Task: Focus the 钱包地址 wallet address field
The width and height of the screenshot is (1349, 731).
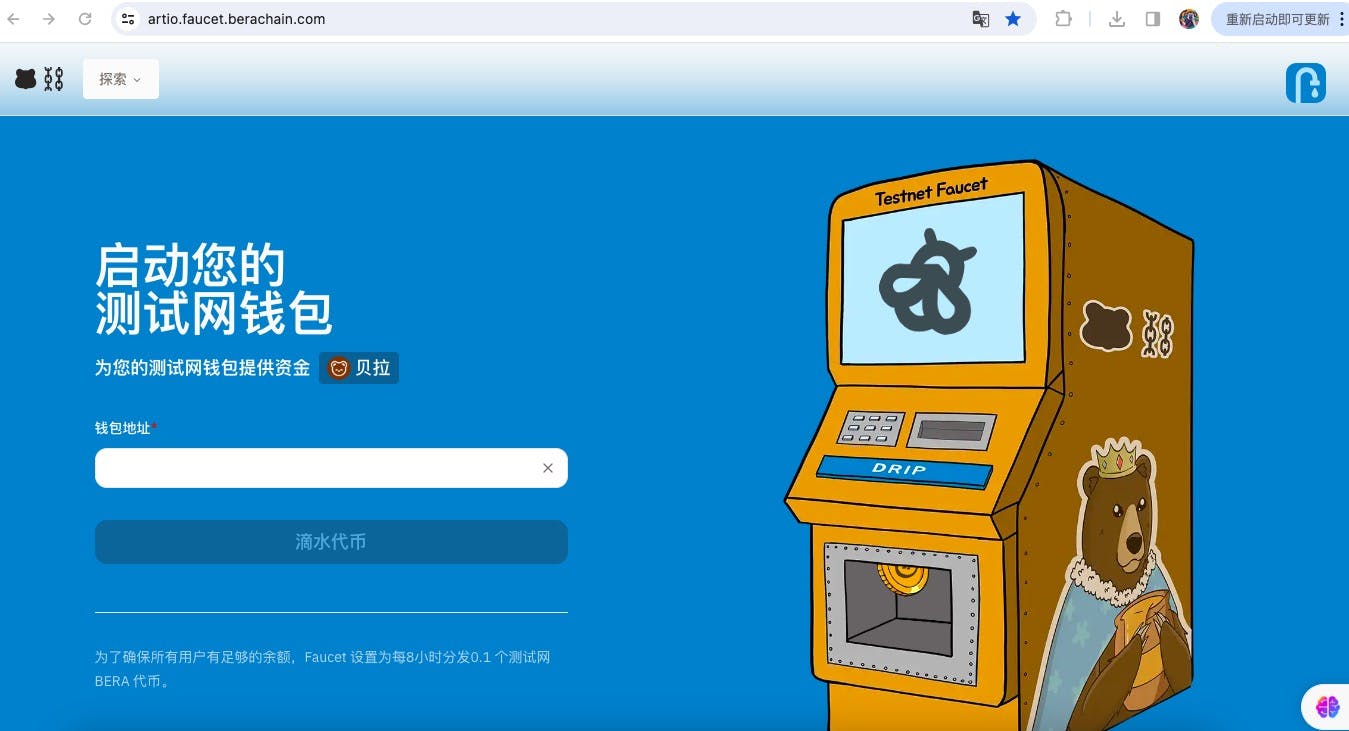Action: click(x=331, y=468)
